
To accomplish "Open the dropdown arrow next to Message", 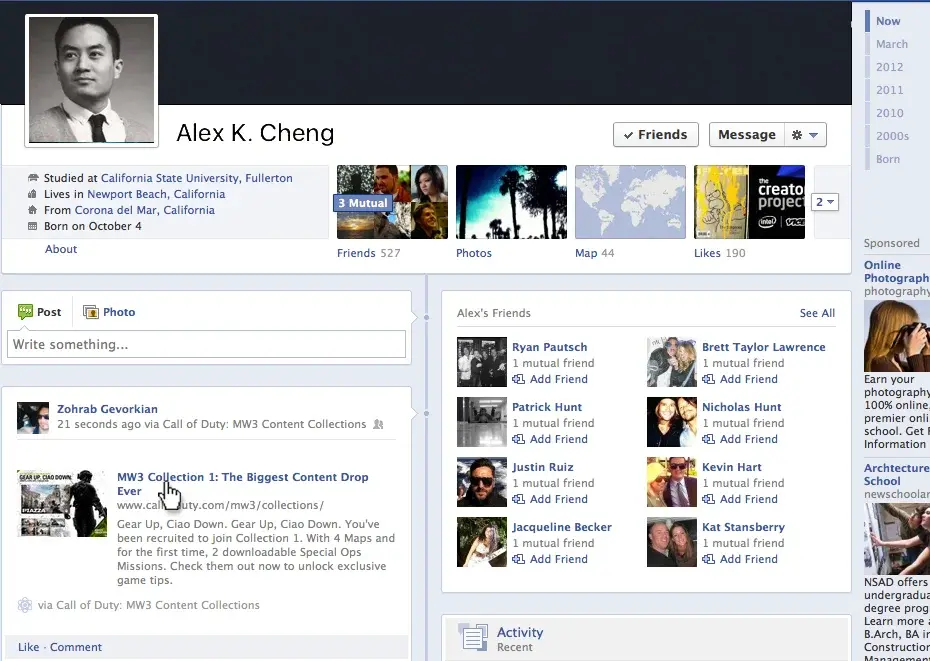I will [814, 135].
